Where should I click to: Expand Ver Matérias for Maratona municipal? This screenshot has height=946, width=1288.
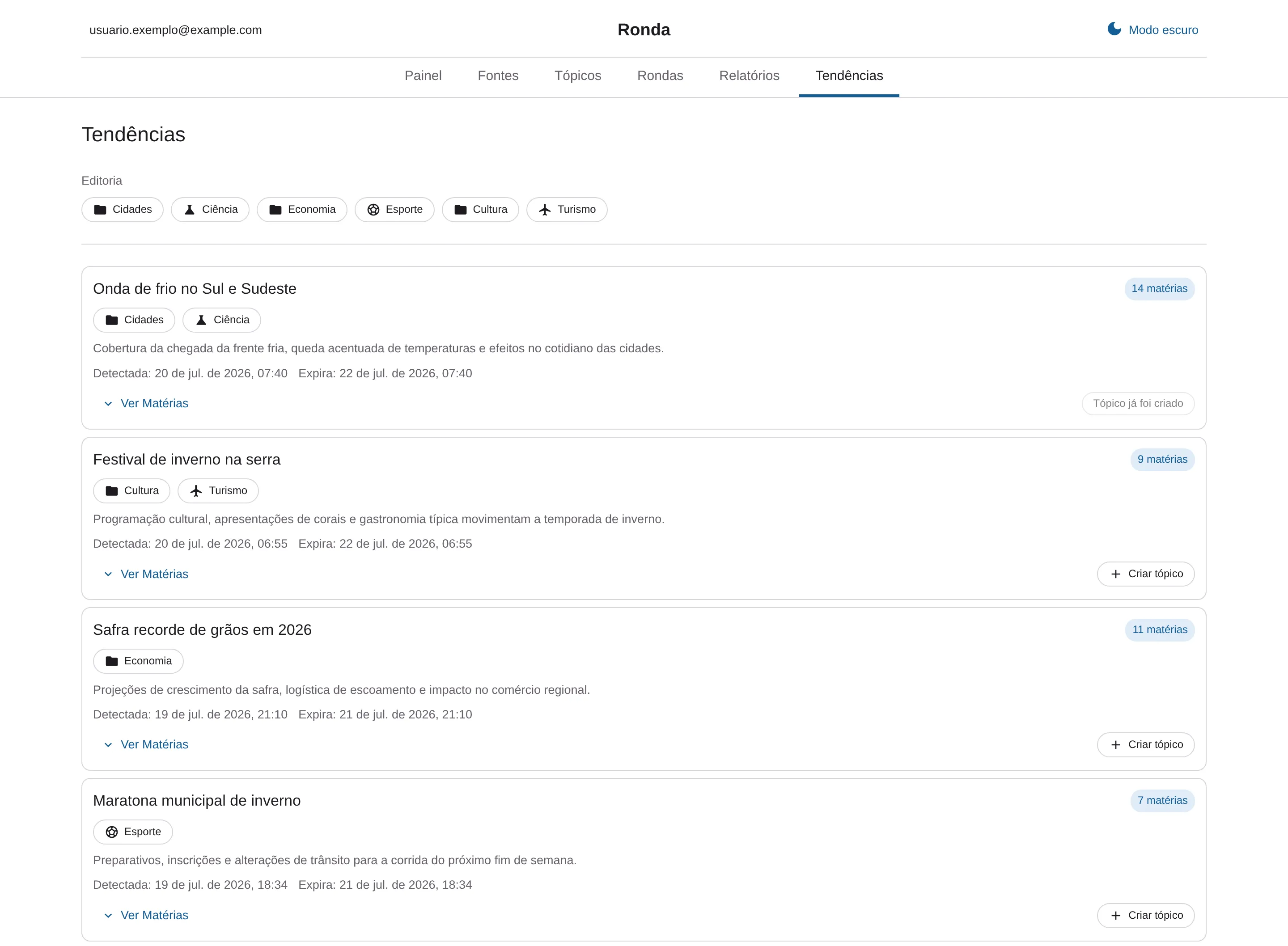[x=146, y=916]
